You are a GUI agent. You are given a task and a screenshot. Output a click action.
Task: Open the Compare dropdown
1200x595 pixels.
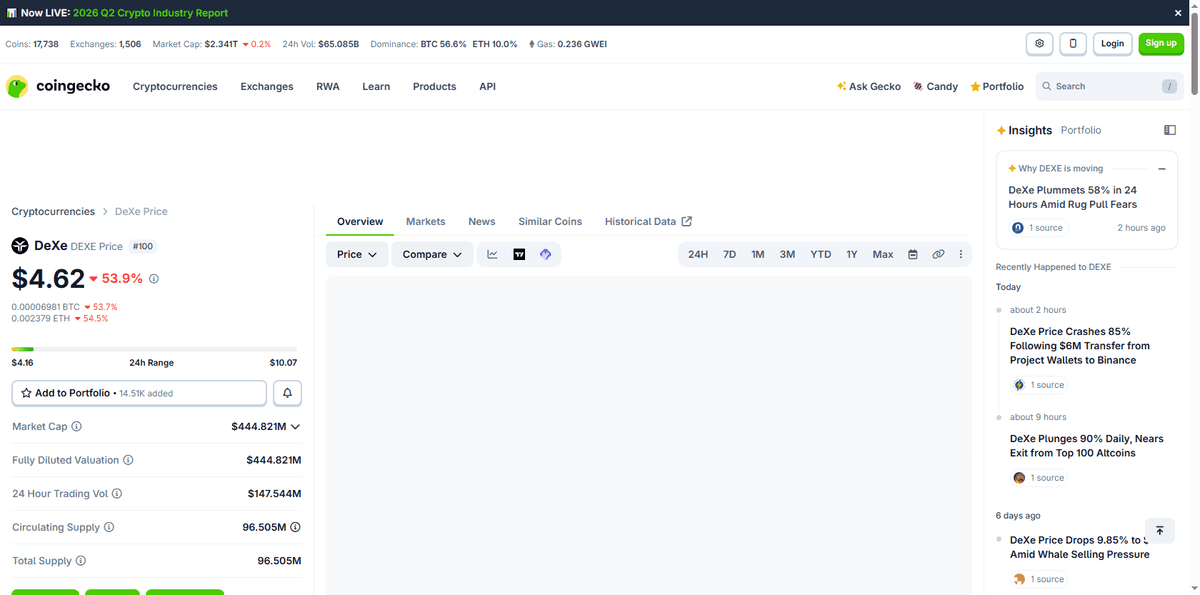click(432, 255)
